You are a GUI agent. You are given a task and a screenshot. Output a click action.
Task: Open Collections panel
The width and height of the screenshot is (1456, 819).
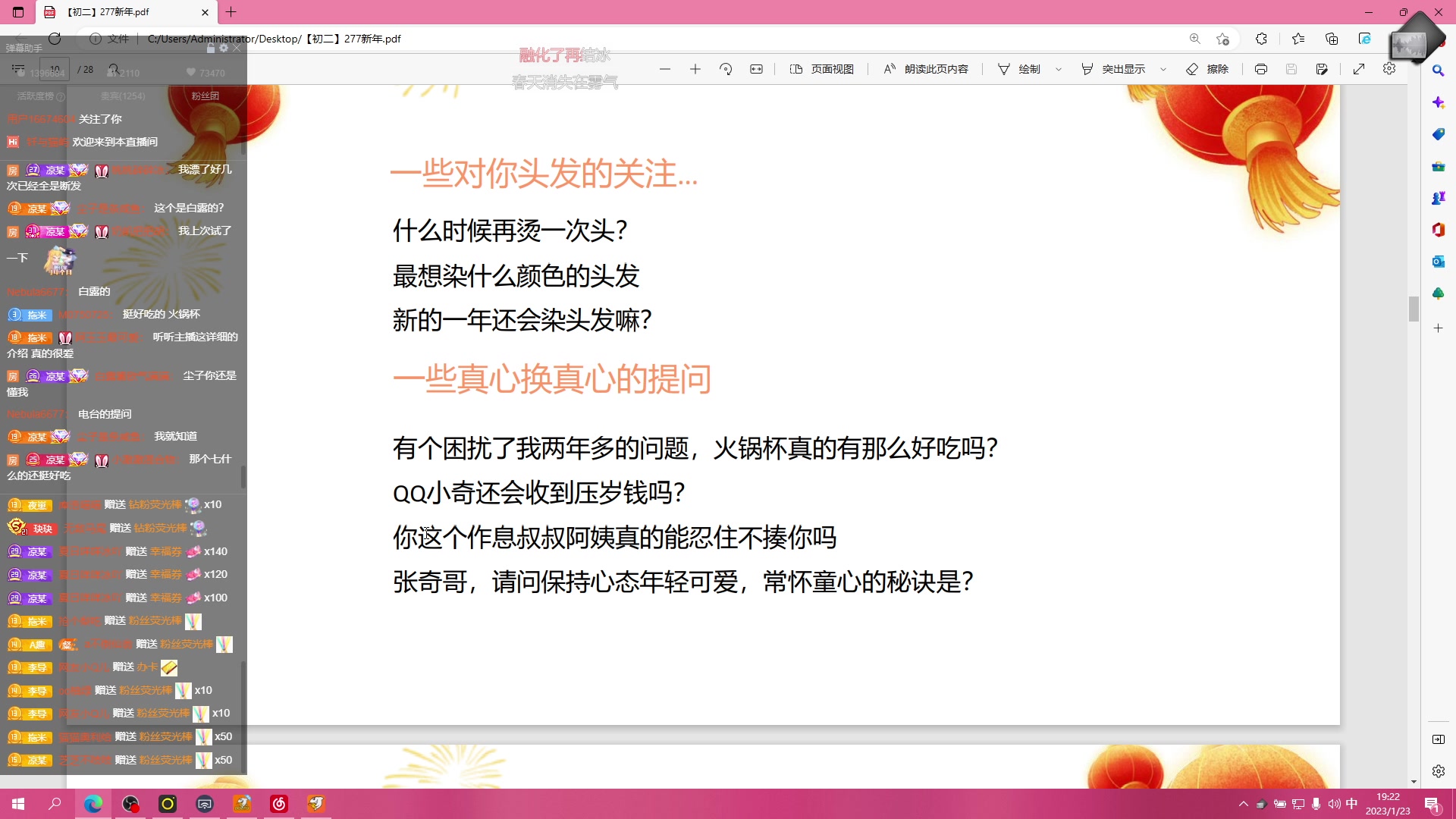click(x=1332, y=39)
